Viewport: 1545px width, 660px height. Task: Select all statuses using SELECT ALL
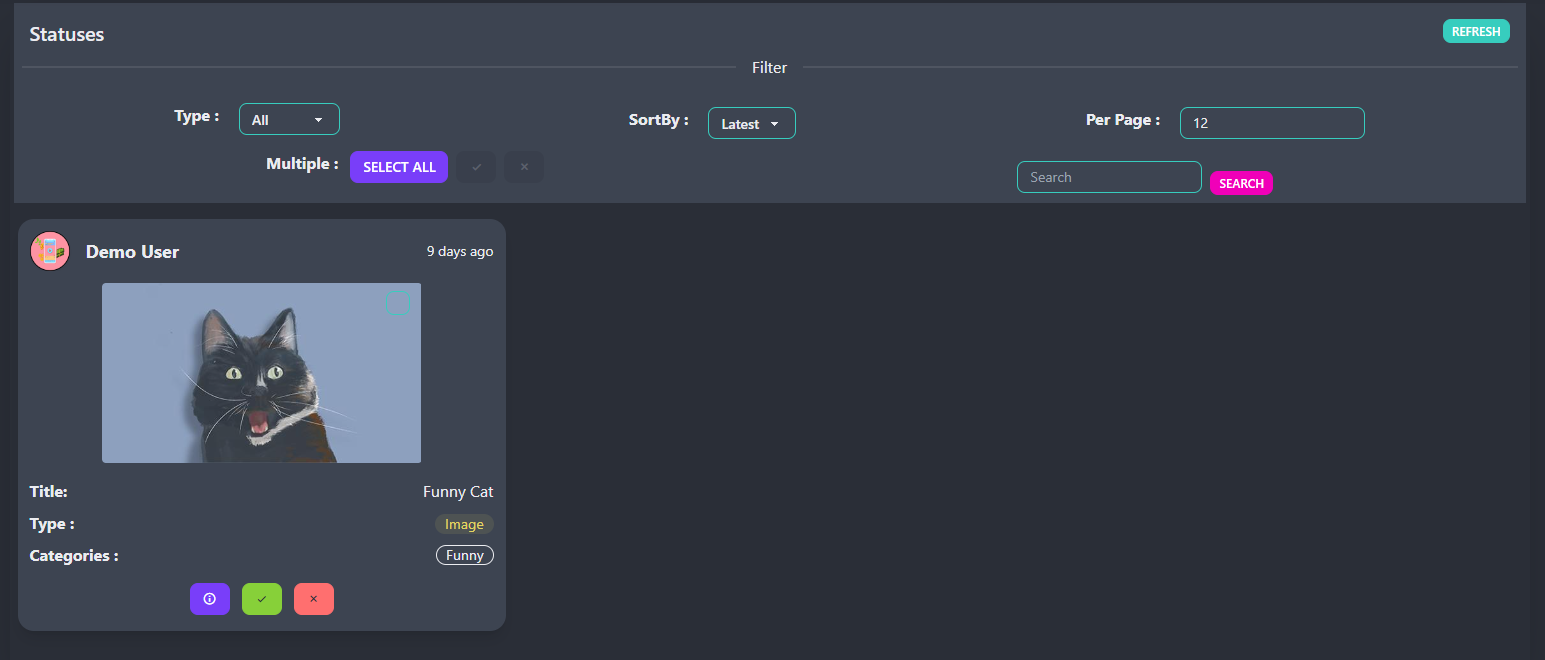(x=398, y=166)
